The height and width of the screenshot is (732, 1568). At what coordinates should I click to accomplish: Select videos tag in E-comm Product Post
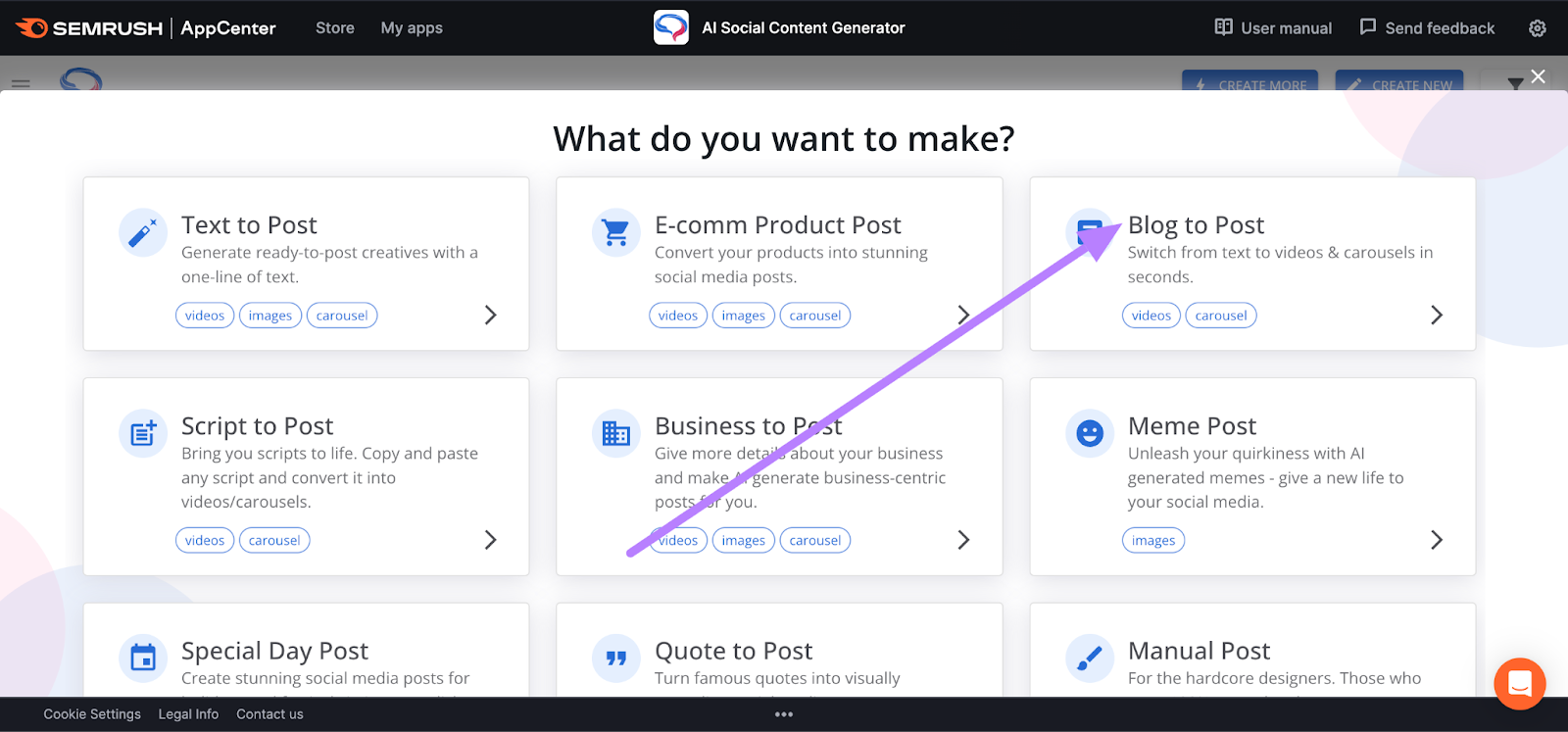678,316
